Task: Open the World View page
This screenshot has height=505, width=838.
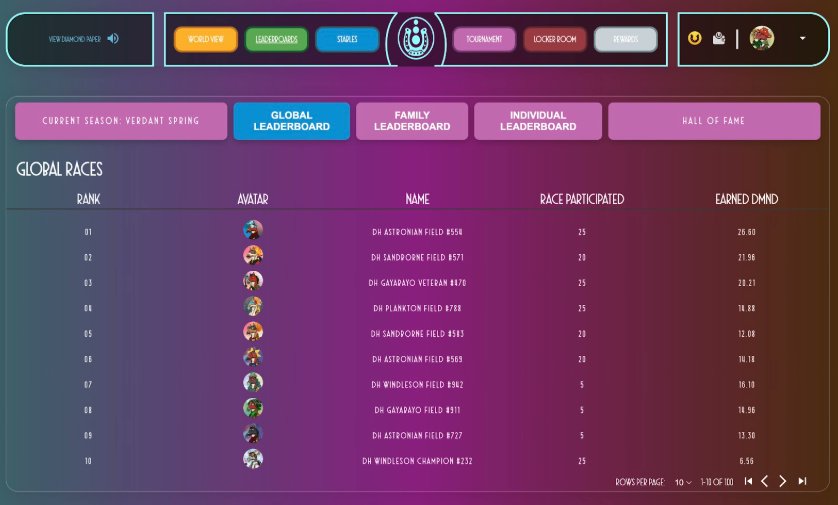Action: tap(206, 39)
